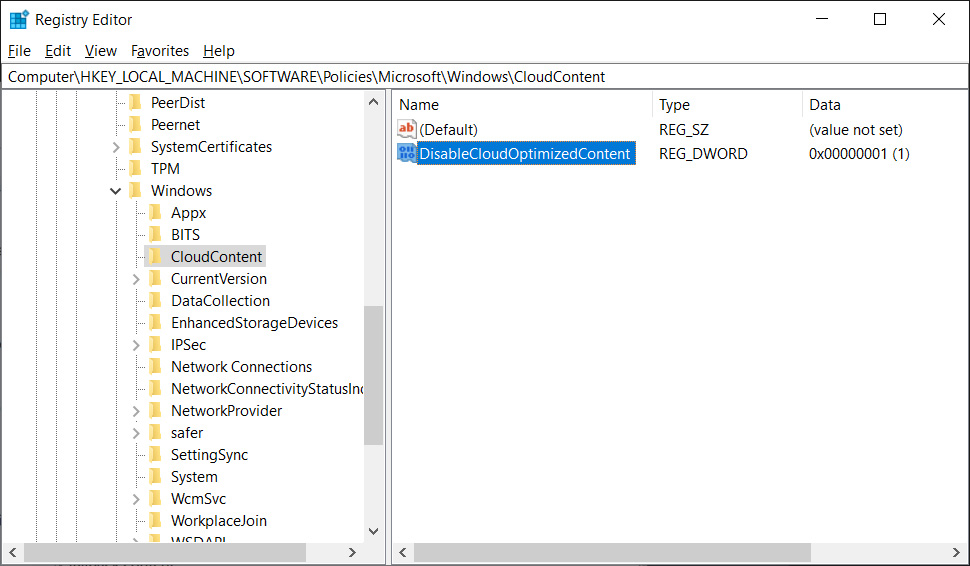Click the Data column header

(x=885, y=105)
